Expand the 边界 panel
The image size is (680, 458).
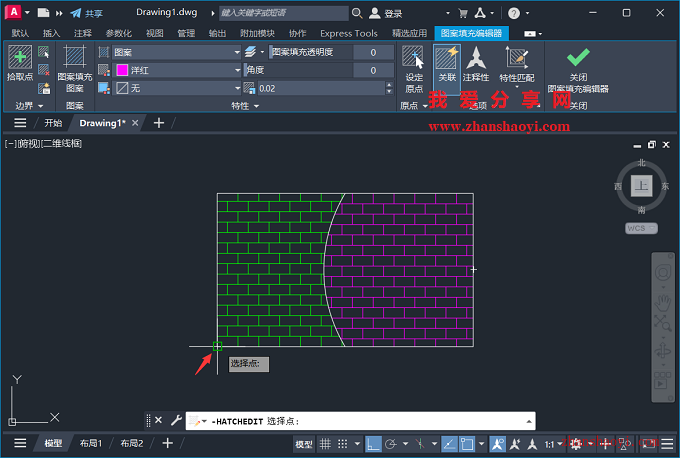(29, 106)
